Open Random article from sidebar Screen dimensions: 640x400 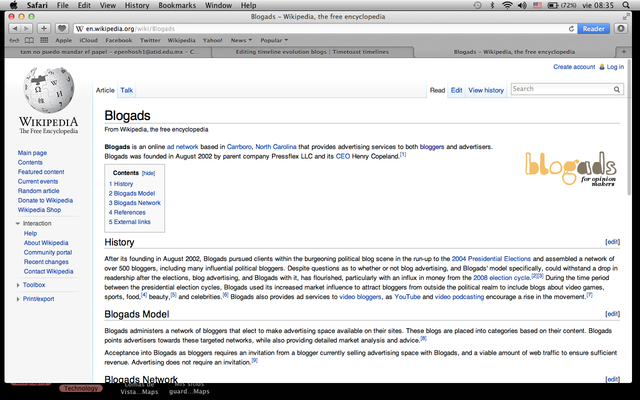pyautogui.click(x=38, y=191)
